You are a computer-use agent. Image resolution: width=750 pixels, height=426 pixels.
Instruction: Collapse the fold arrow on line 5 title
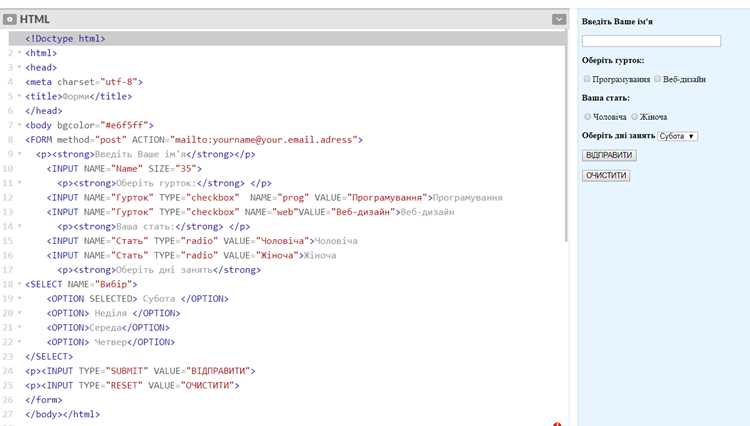click(x=20, y=96)
